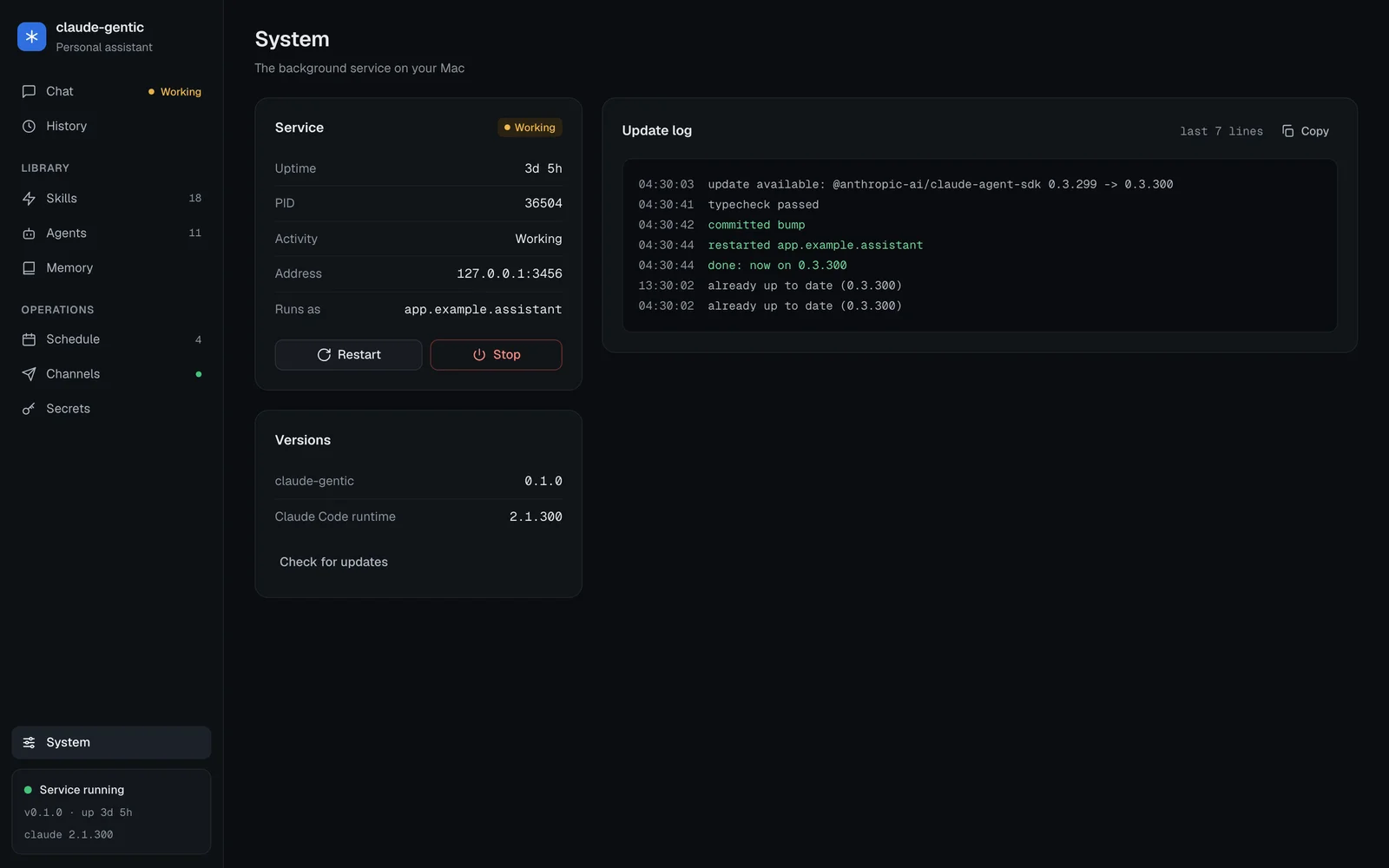The image size is (1389, 868).
Task: Click the Schedule calendar icon
Action: [29, 339]
